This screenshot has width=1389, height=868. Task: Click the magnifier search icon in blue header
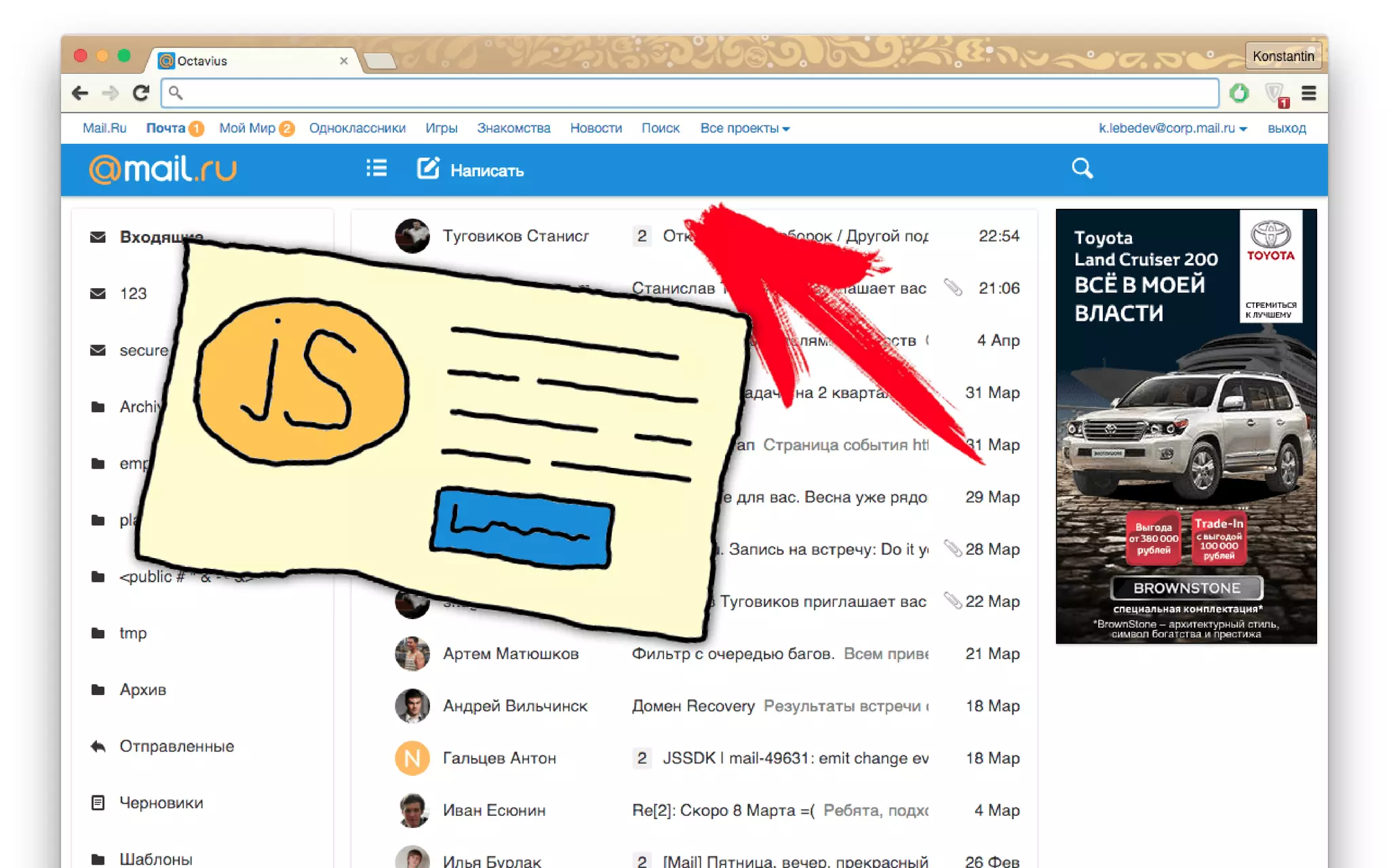click(1082, 168)
